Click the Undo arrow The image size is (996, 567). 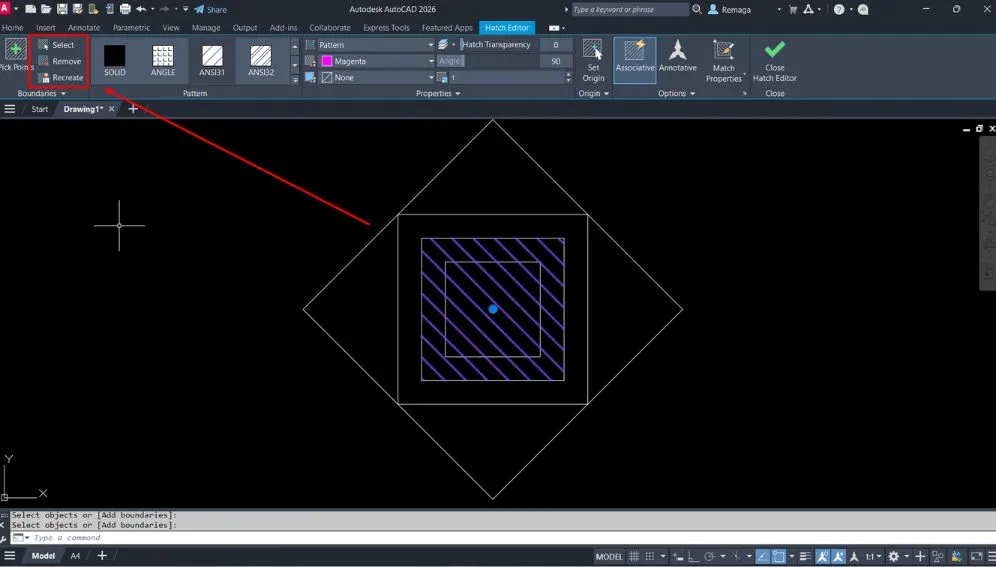[141, 10]
